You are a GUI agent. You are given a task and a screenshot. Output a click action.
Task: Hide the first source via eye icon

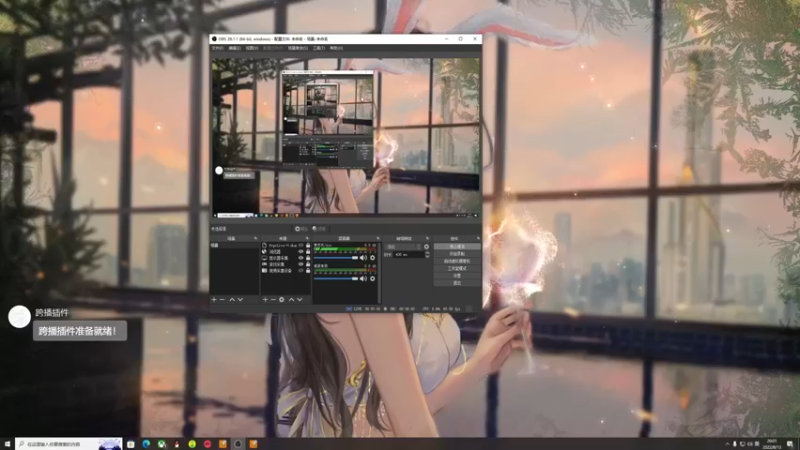(301, 245)
